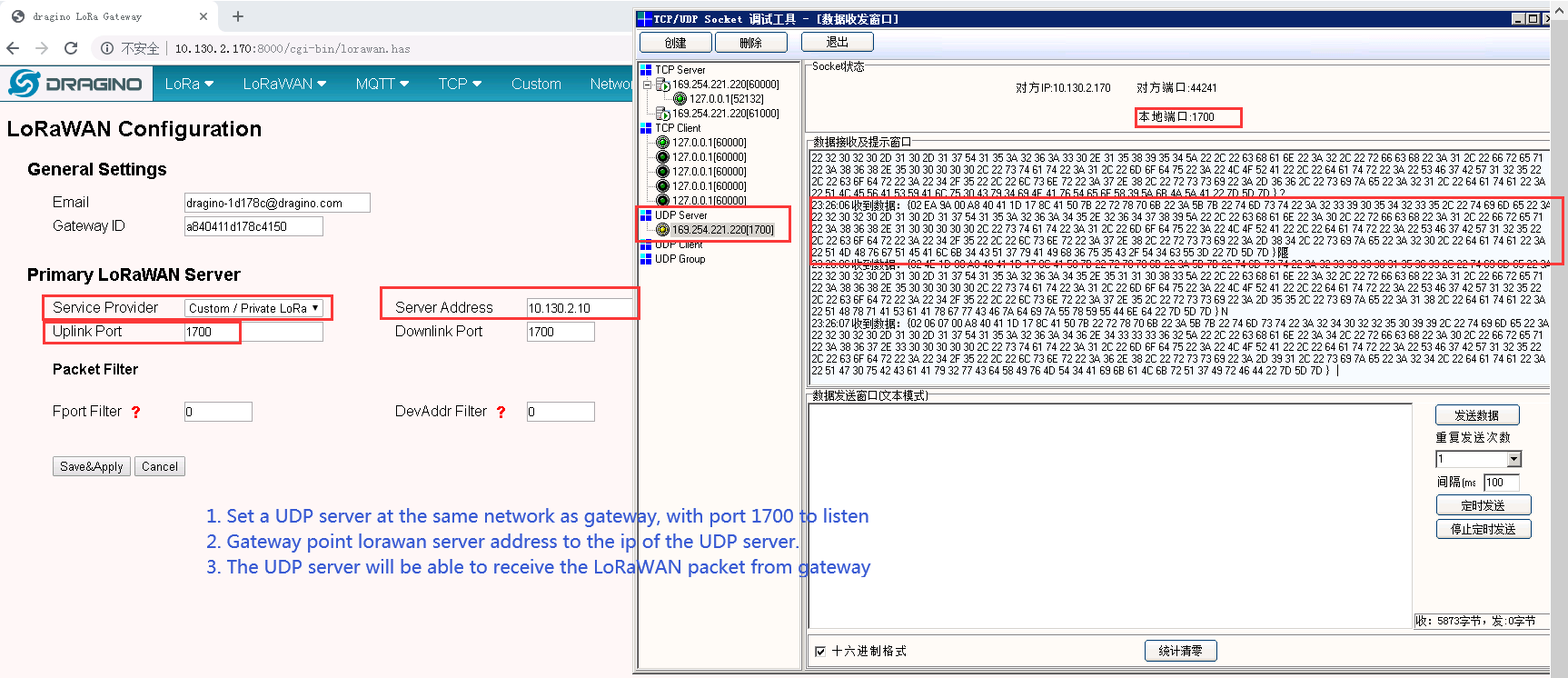Click the UDP Group category icon
Viewport: 1568px width, 678px height.
(646, 259)
